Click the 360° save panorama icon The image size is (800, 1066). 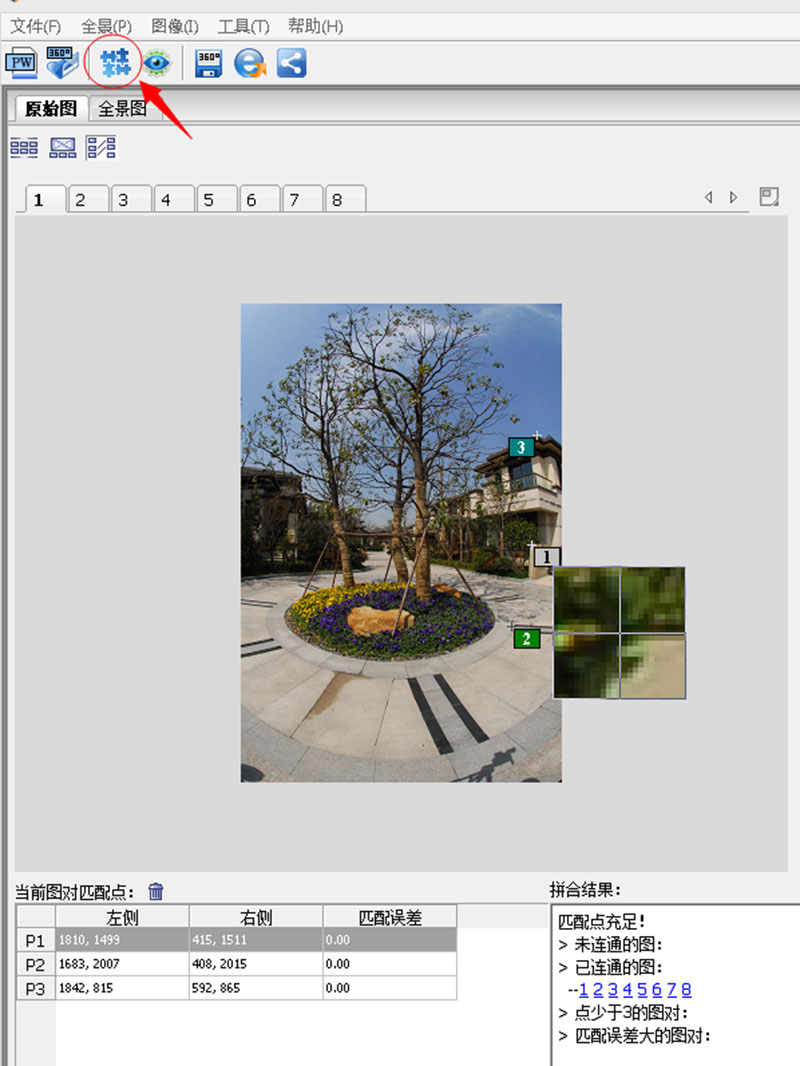tap(208, 63)
